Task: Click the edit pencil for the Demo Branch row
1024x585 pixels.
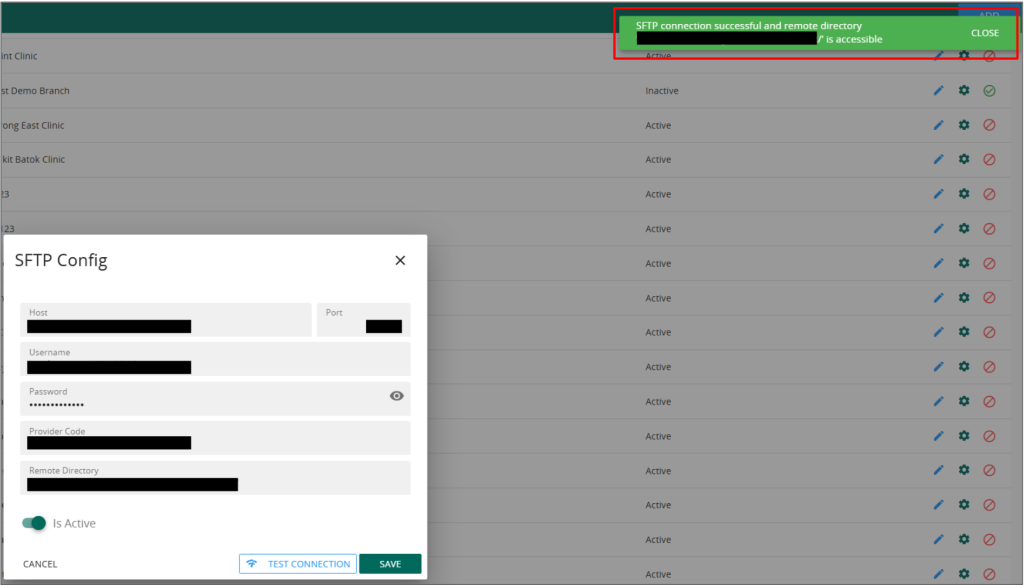Action: (x=938, y=91)
